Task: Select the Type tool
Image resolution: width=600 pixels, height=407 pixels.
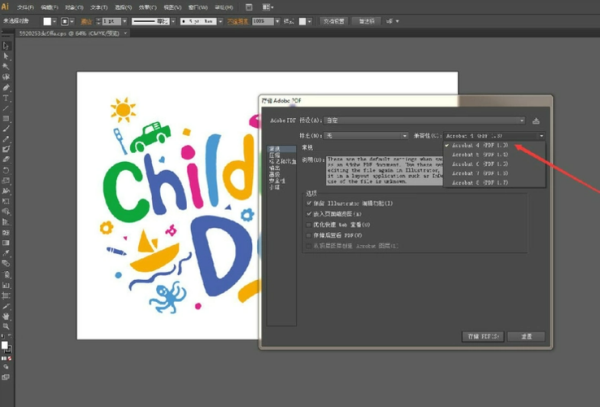Action: [7, 98]
